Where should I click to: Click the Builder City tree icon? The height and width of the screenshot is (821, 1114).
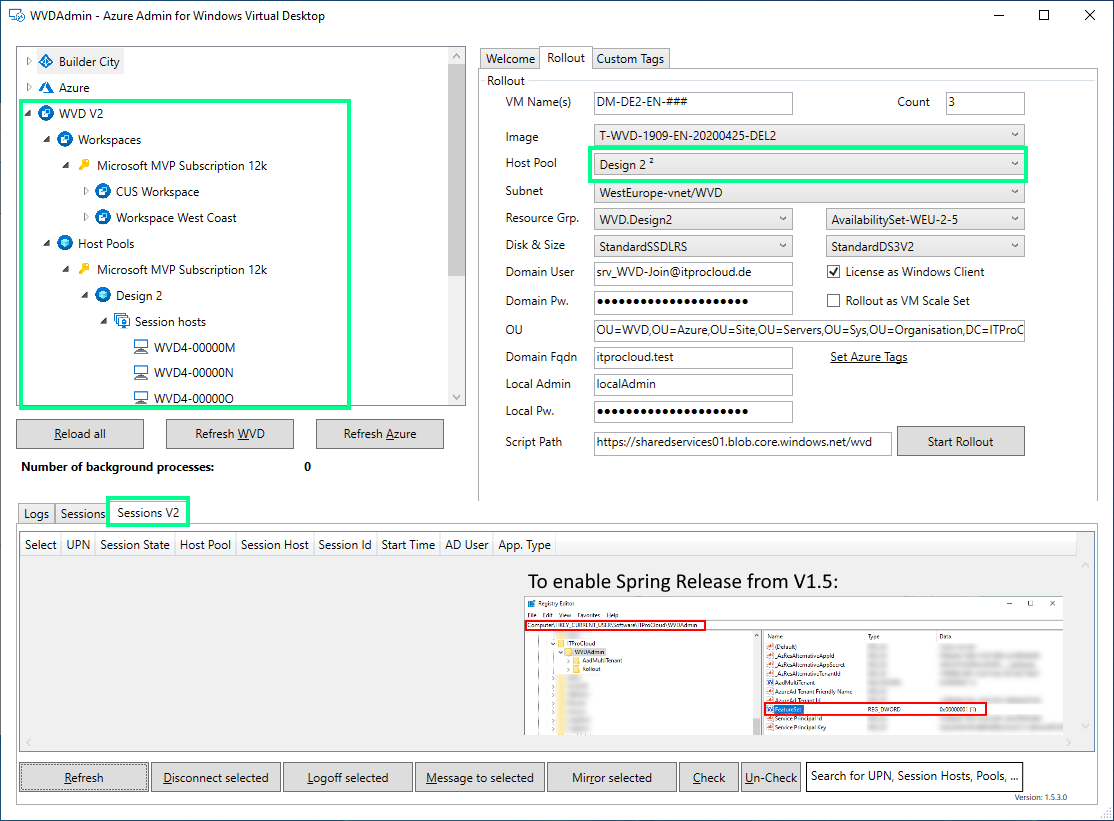pos(46,62)
